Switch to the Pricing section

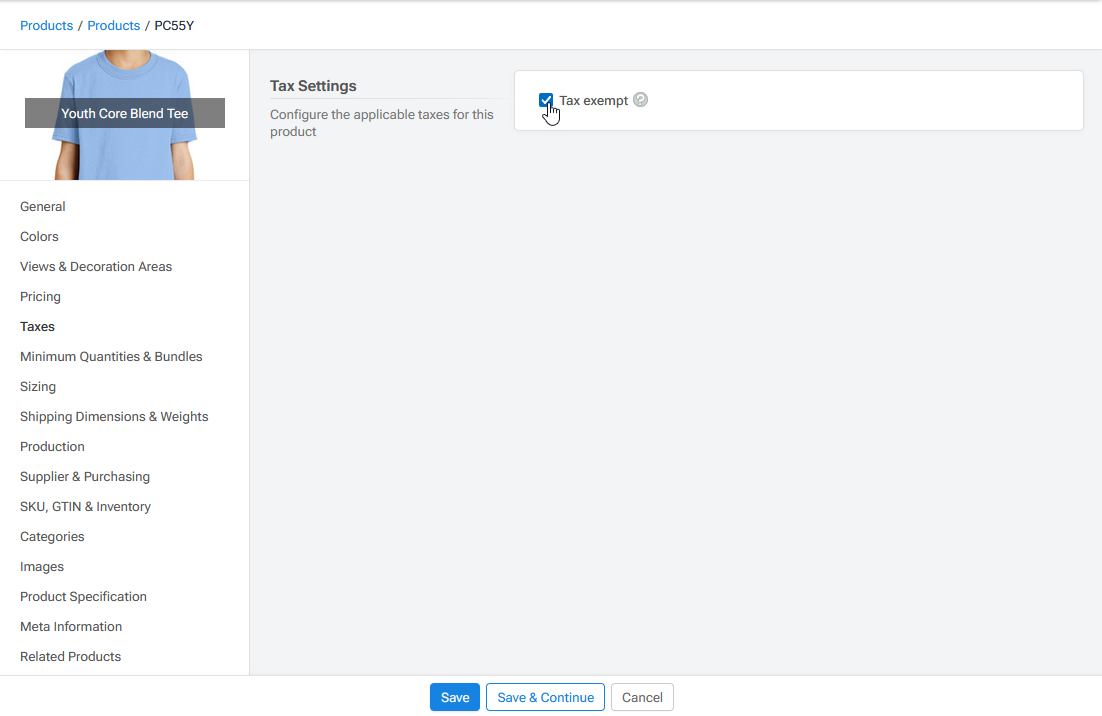point(40,297)
